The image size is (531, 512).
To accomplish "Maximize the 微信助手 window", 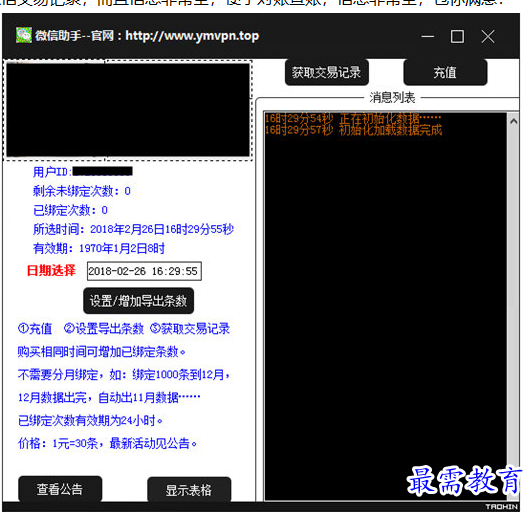I will tap(457, 36).
